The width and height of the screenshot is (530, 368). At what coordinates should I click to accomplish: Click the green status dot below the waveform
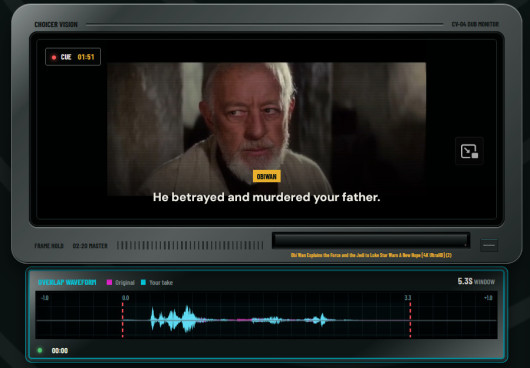pyautogui.click(x=40, y=350)
